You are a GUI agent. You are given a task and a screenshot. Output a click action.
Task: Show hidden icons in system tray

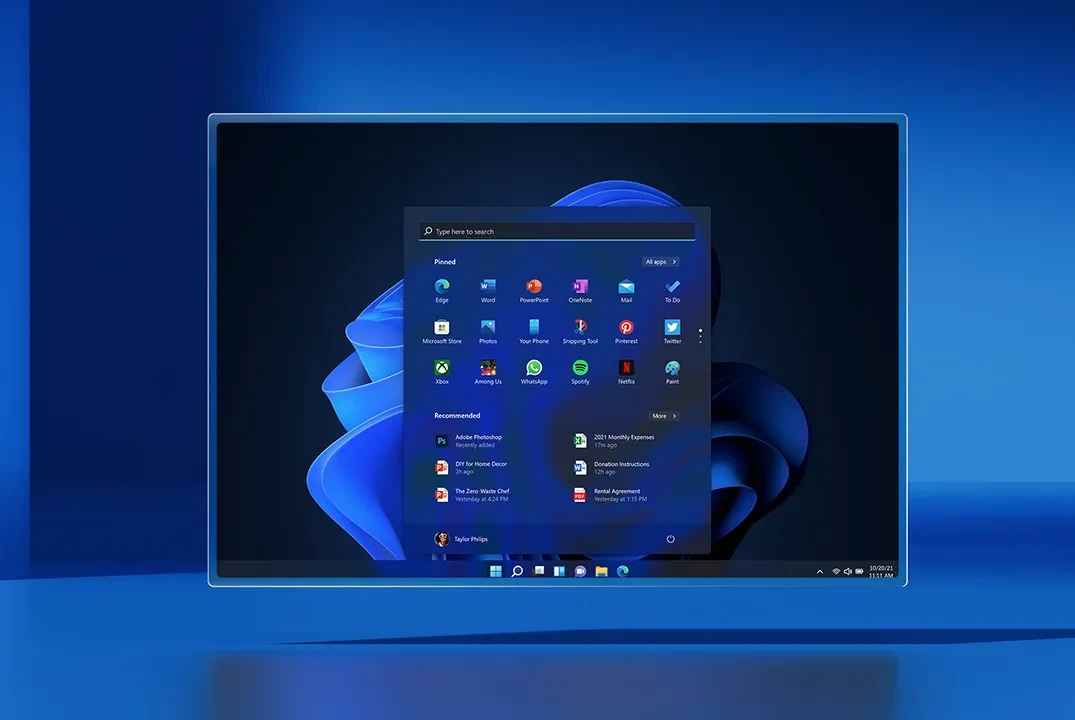click(x=820, y=572)
